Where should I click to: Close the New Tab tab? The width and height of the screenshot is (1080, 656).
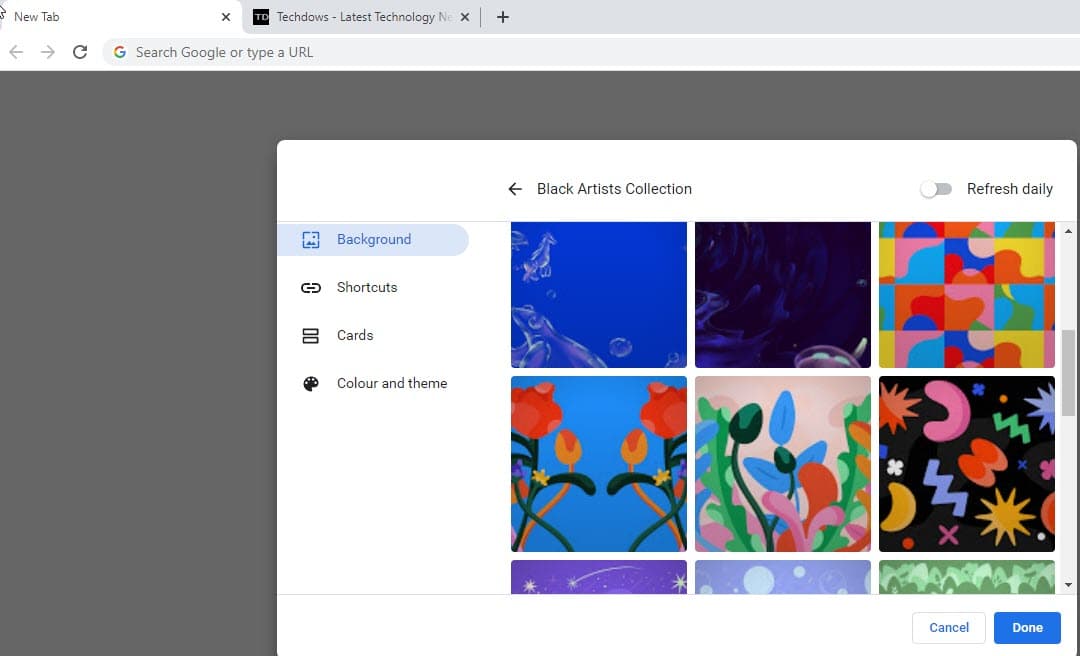226,17
